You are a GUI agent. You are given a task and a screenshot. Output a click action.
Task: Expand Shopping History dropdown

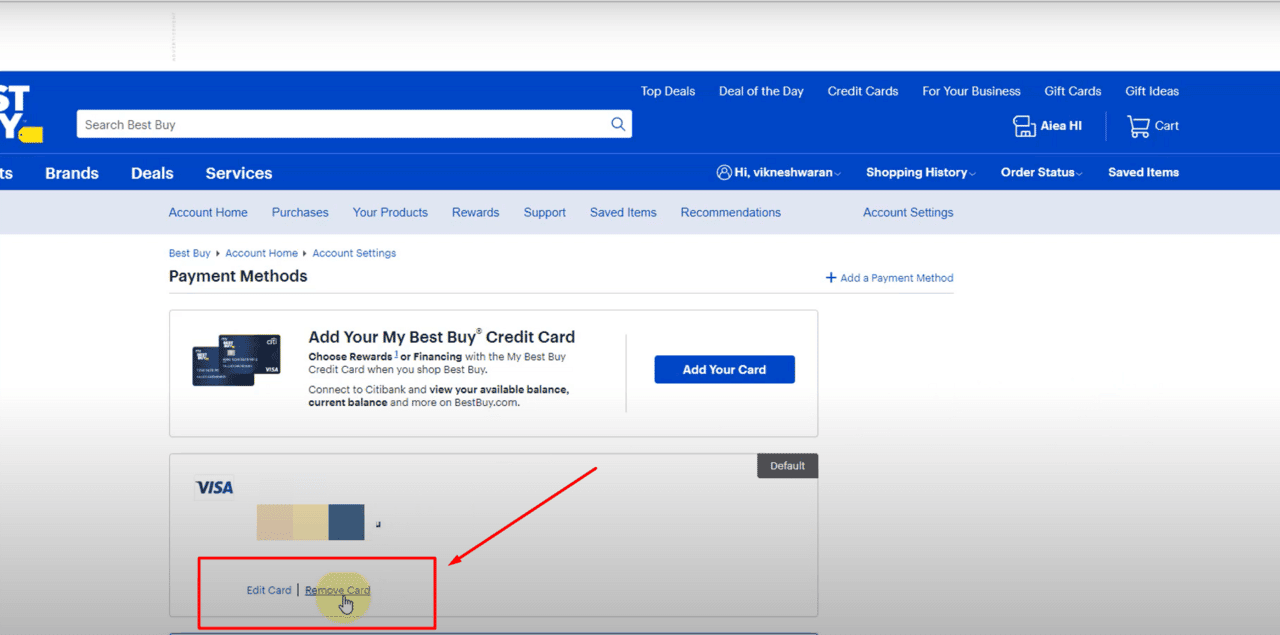[921, 172]
